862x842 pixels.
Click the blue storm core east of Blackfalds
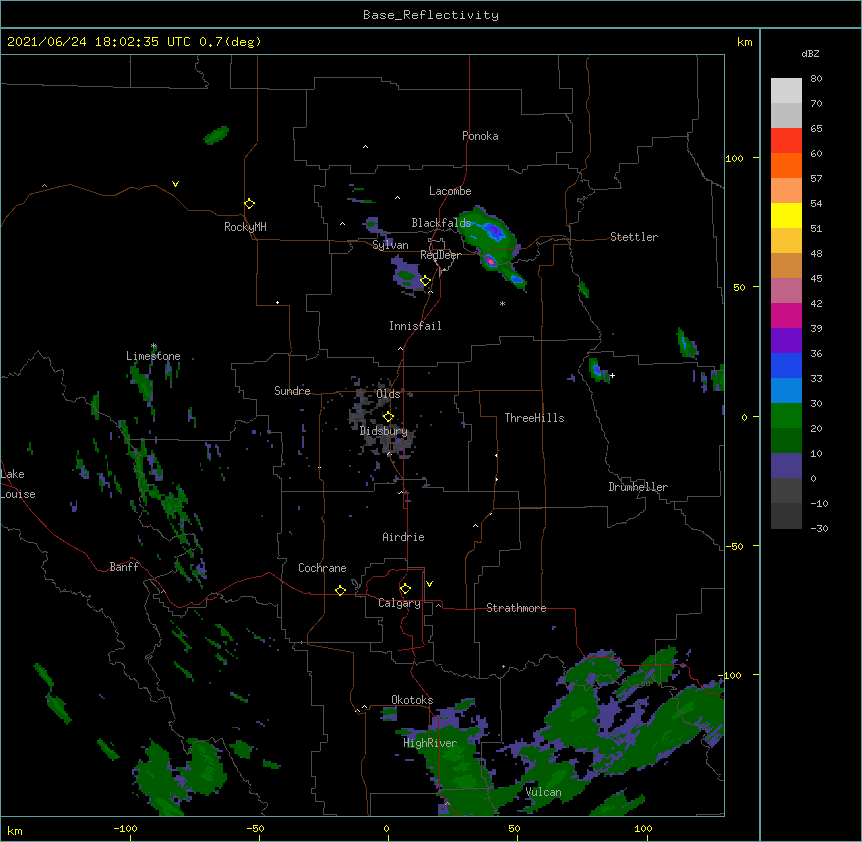point(496,231)
